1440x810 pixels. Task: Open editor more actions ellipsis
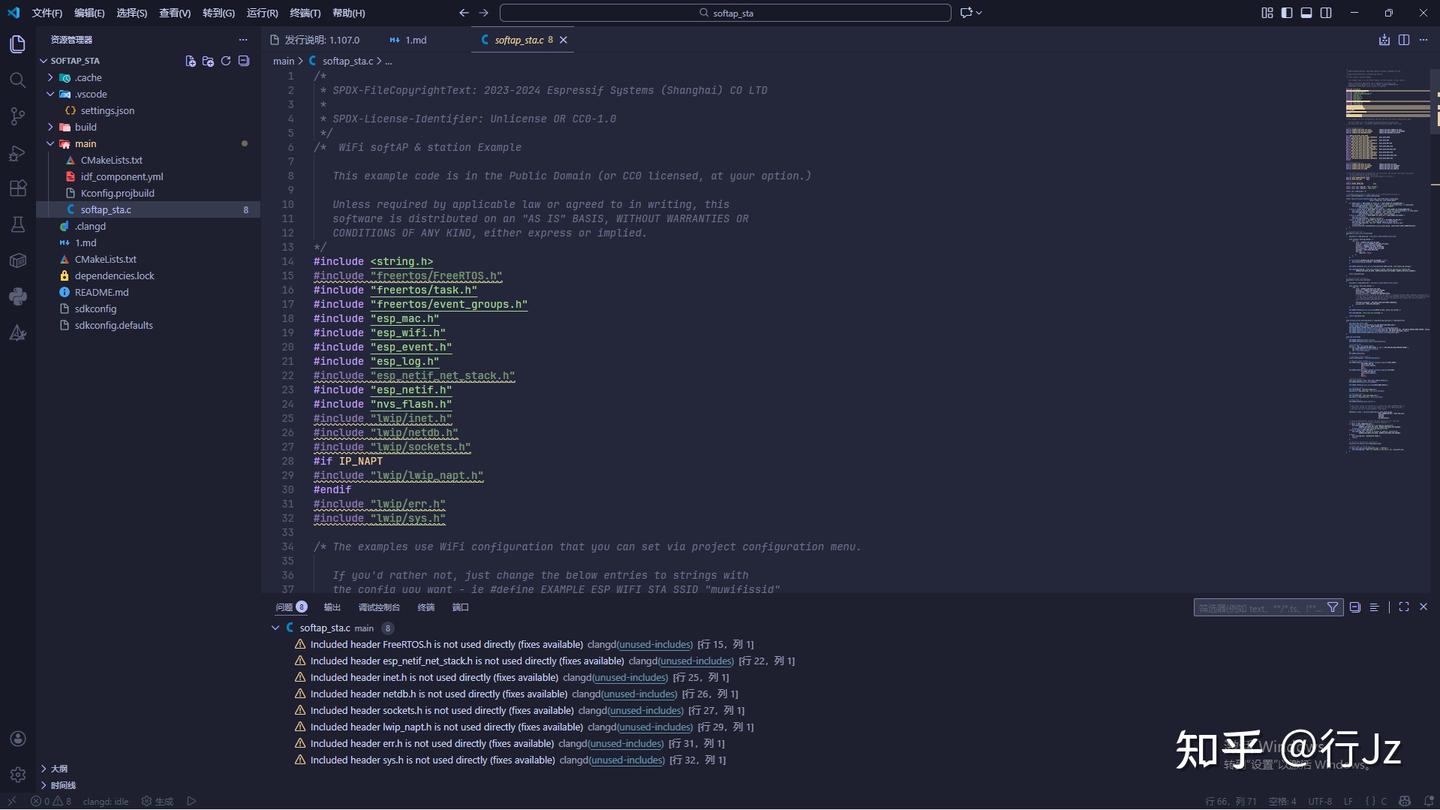pyautogui.click(x=1424, y=40)
